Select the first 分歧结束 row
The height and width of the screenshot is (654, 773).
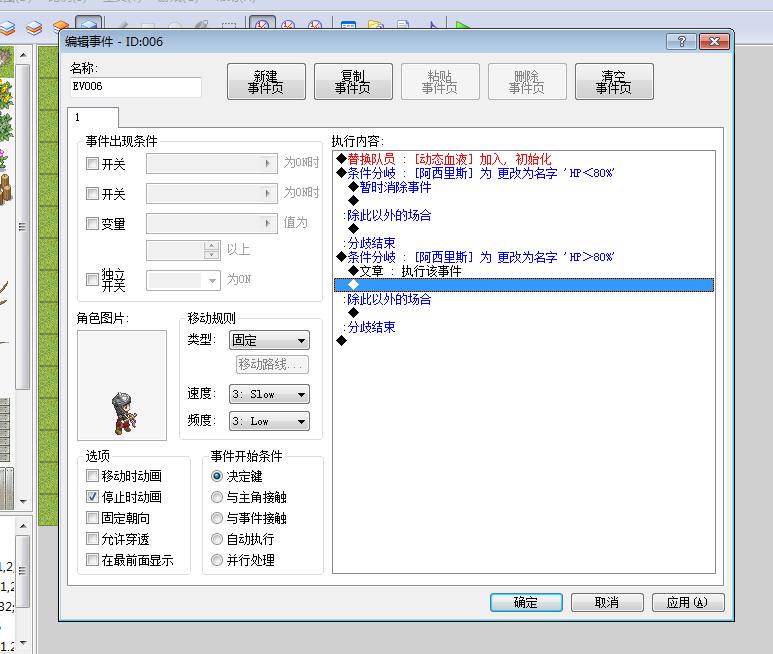pos(524,243)
